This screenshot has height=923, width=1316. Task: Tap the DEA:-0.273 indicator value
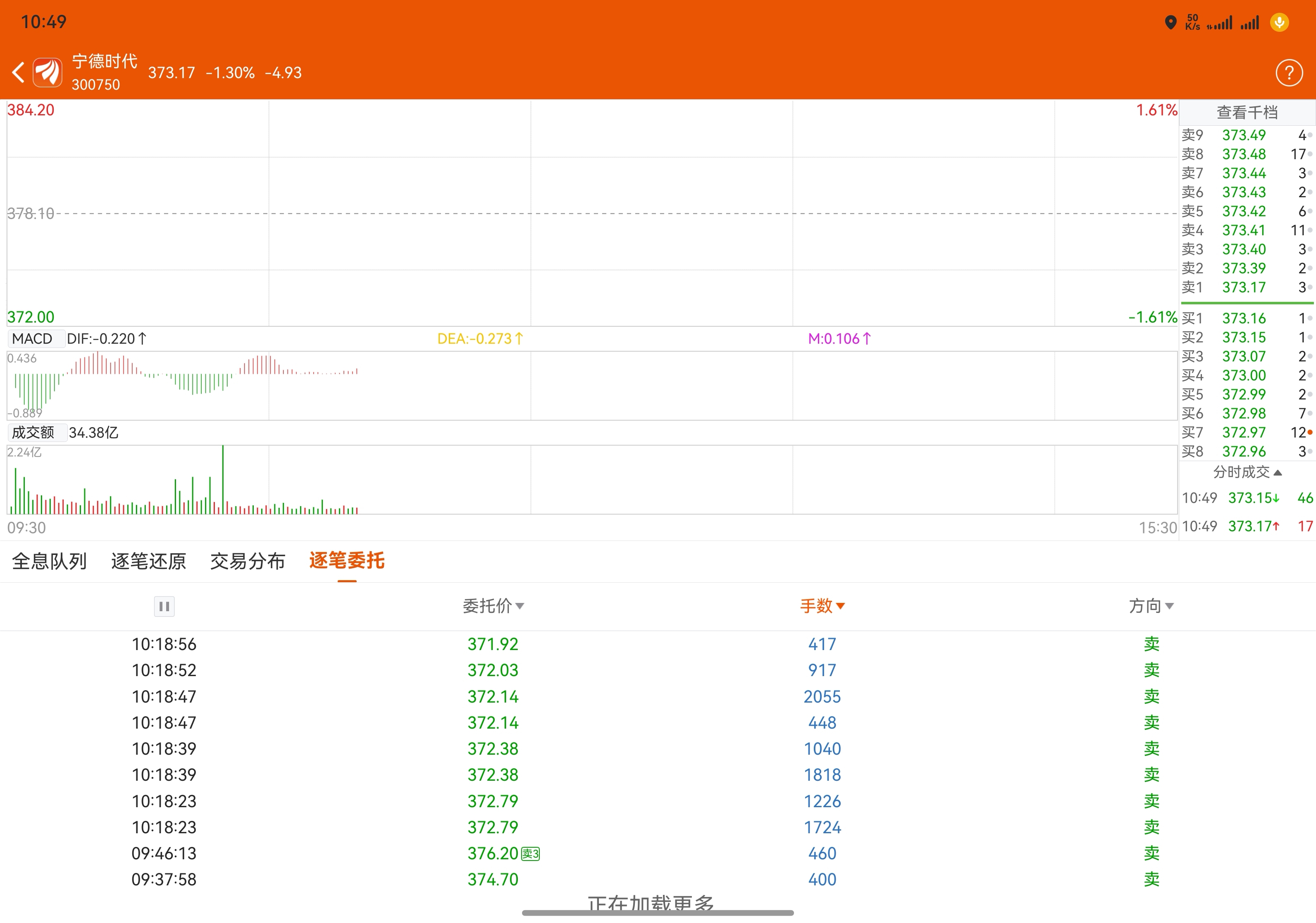coord(480,339)
